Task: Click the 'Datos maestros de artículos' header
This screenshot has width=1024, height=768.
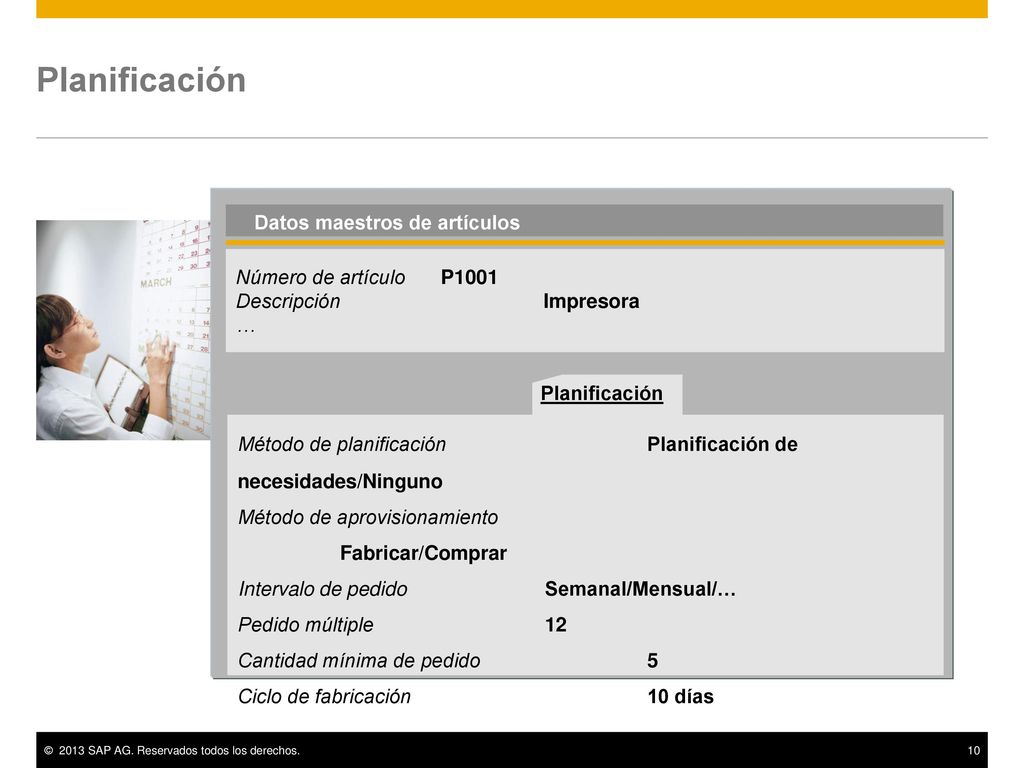Action: coord(387,223)
